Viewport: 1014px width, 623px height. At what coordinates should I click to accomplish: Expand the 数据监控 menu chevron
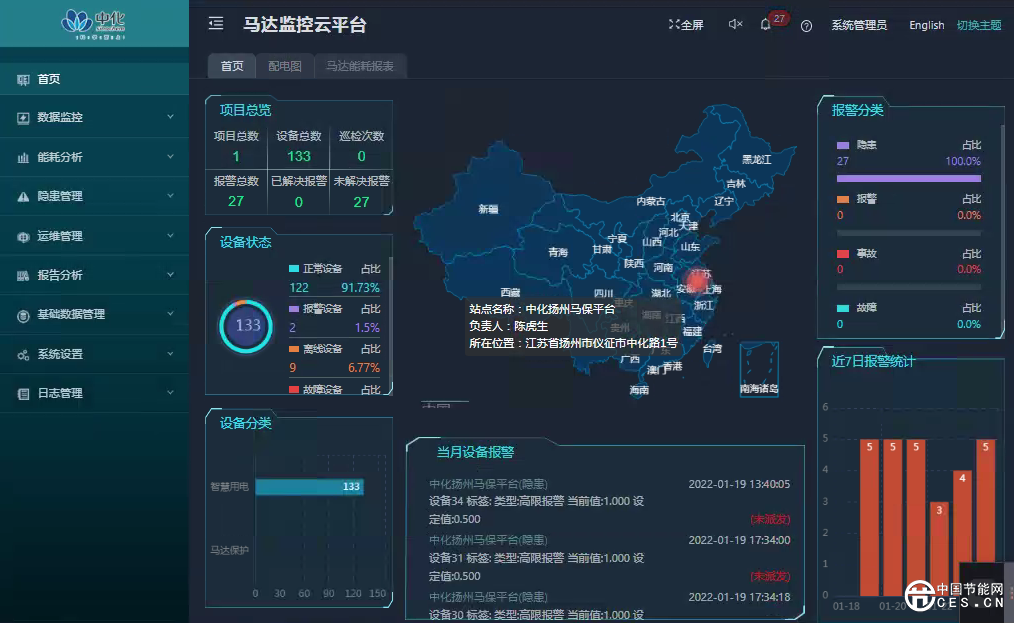171,117
